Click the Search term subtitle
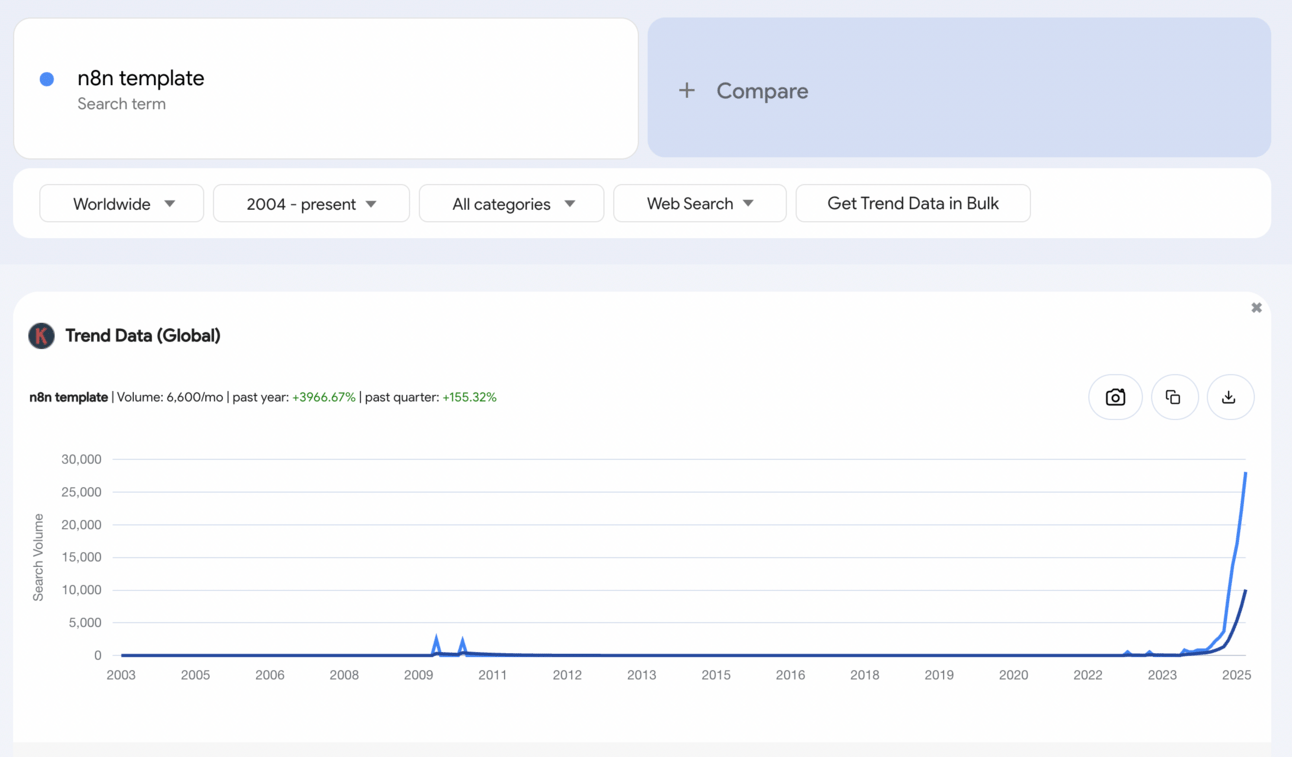The image size is (1292, 757). (122, 104)
